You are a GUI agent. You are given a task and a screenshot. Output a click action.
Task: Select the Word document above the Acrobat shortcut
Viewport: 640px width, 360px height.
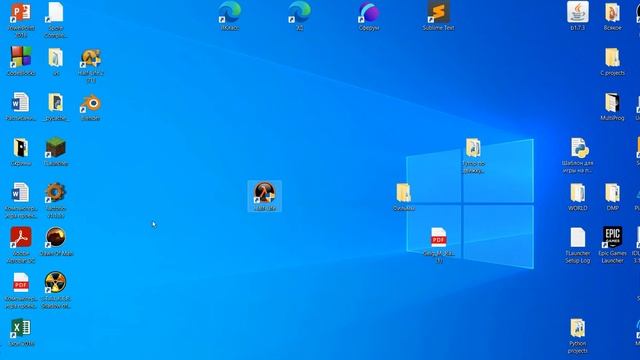pyautogui.click(x=21, y=200)
